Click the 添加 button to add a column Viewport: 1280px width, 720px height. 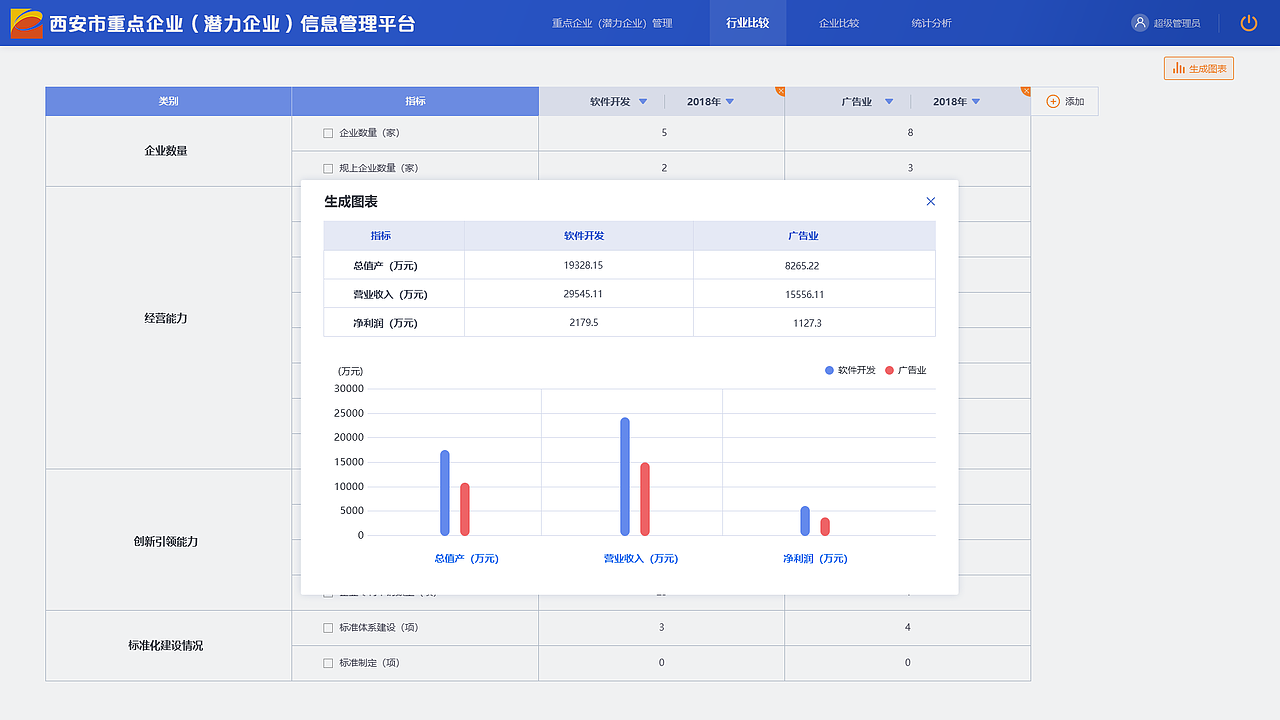[1065, 101]
